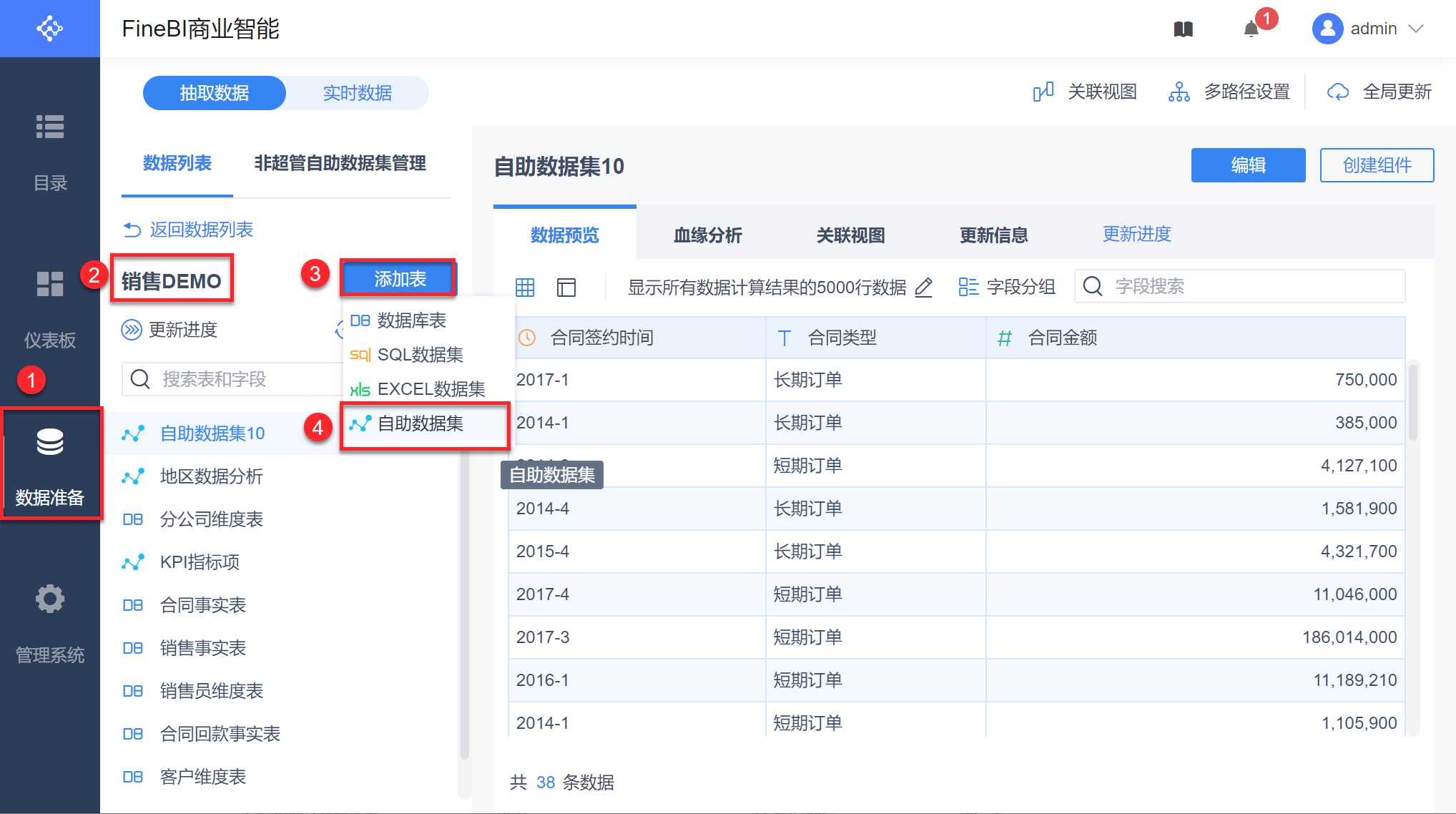Click the data table vertical scrollbar
Screen dimensions: 1456x814
pos(1413,402)
